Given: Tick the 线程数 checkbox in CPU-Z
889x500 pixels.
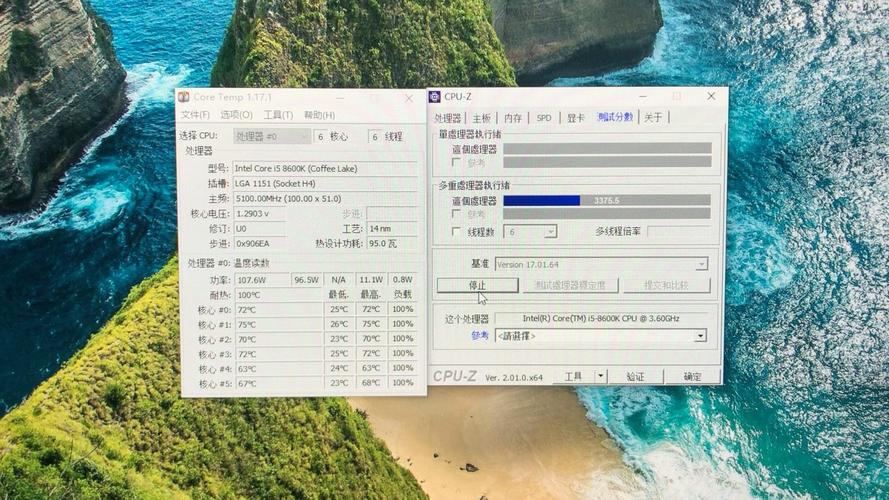Looking at the screenshot, I should pyautogui.click(x=457, y=232).
